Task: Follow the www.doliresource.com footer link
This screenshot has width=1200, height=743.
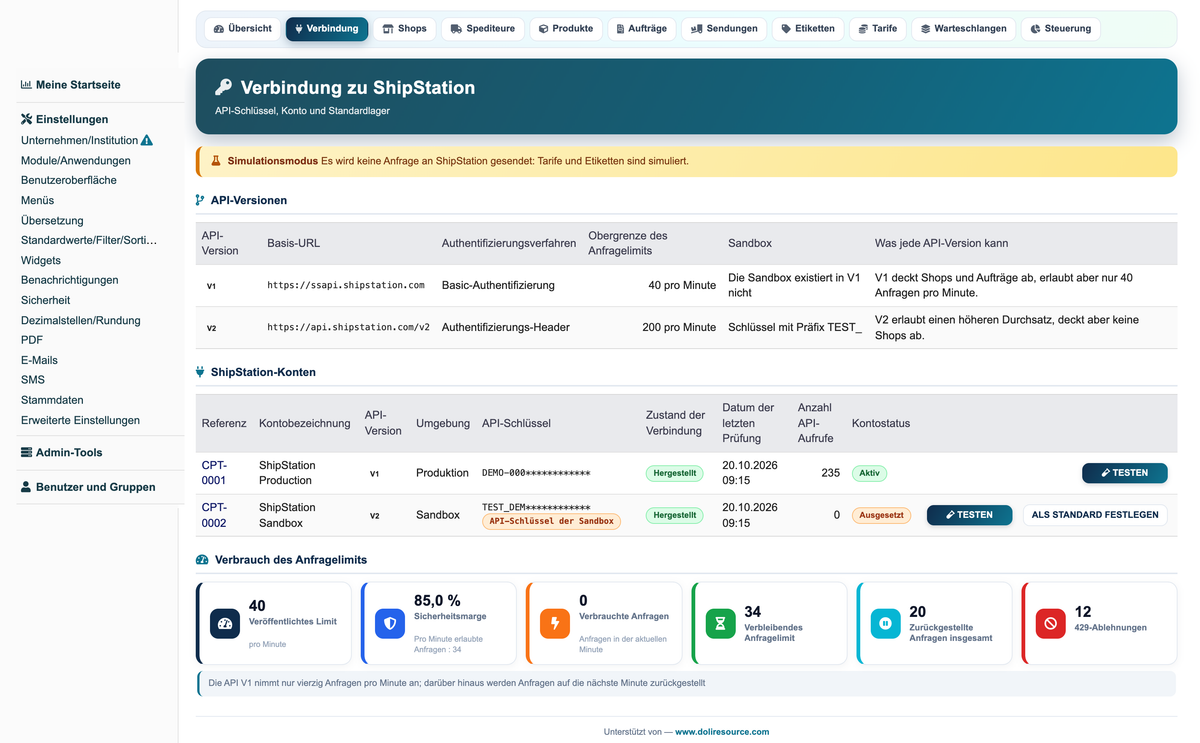Action: coord(722,732)
